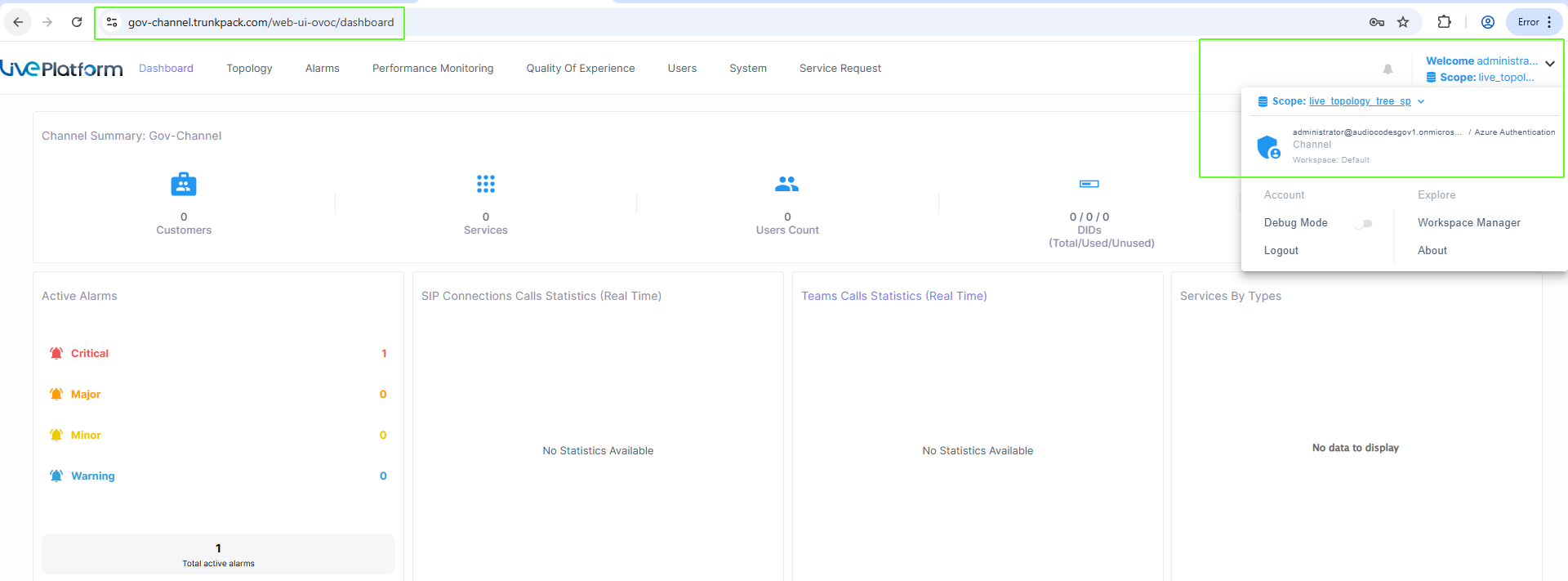Open Workspace Manager

1468,223
